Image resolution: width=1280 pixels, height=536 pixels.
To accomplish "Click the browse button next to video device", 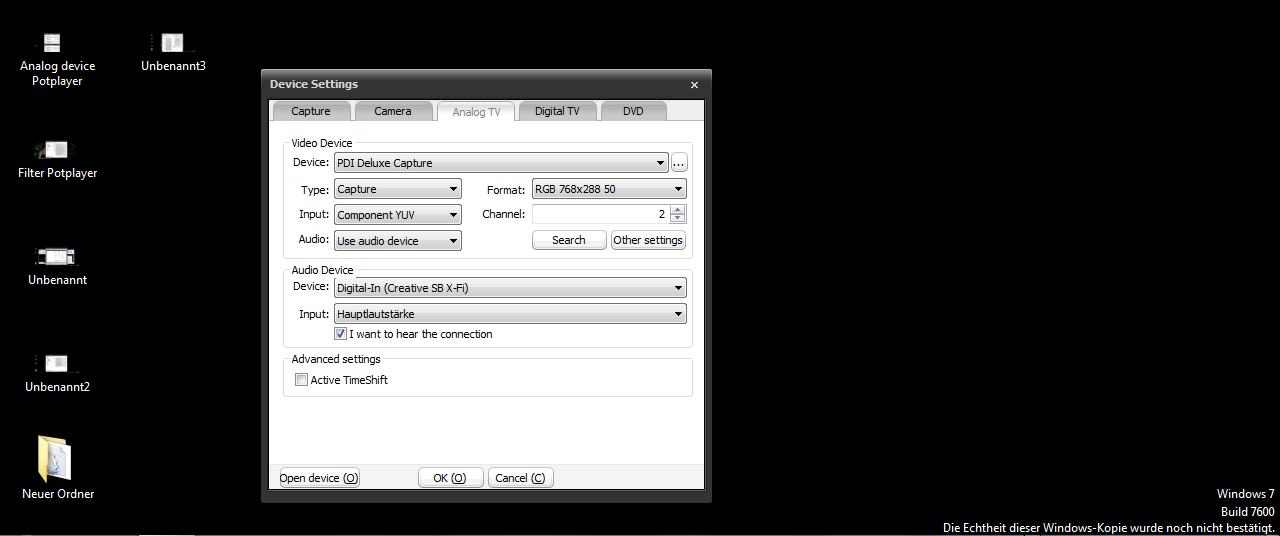I will pos(679,163).
